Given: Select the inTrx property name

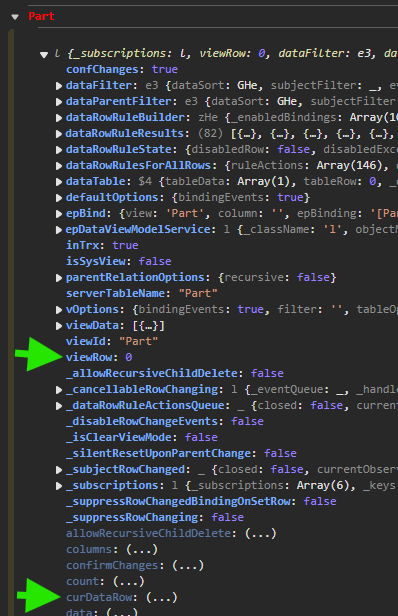Looking at the screenshot, I should click(83, 246).
